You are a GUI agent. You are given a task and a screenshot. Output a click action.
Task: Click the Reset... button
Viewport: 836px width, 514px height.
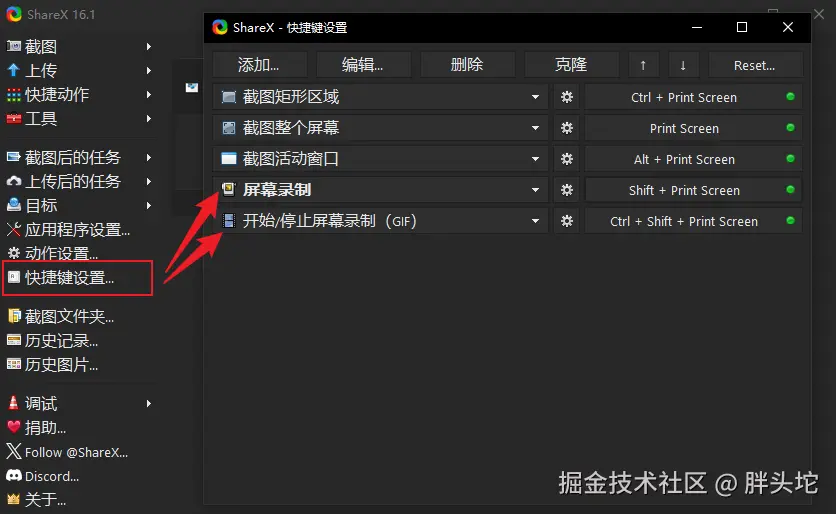click(x=755, y=65)
